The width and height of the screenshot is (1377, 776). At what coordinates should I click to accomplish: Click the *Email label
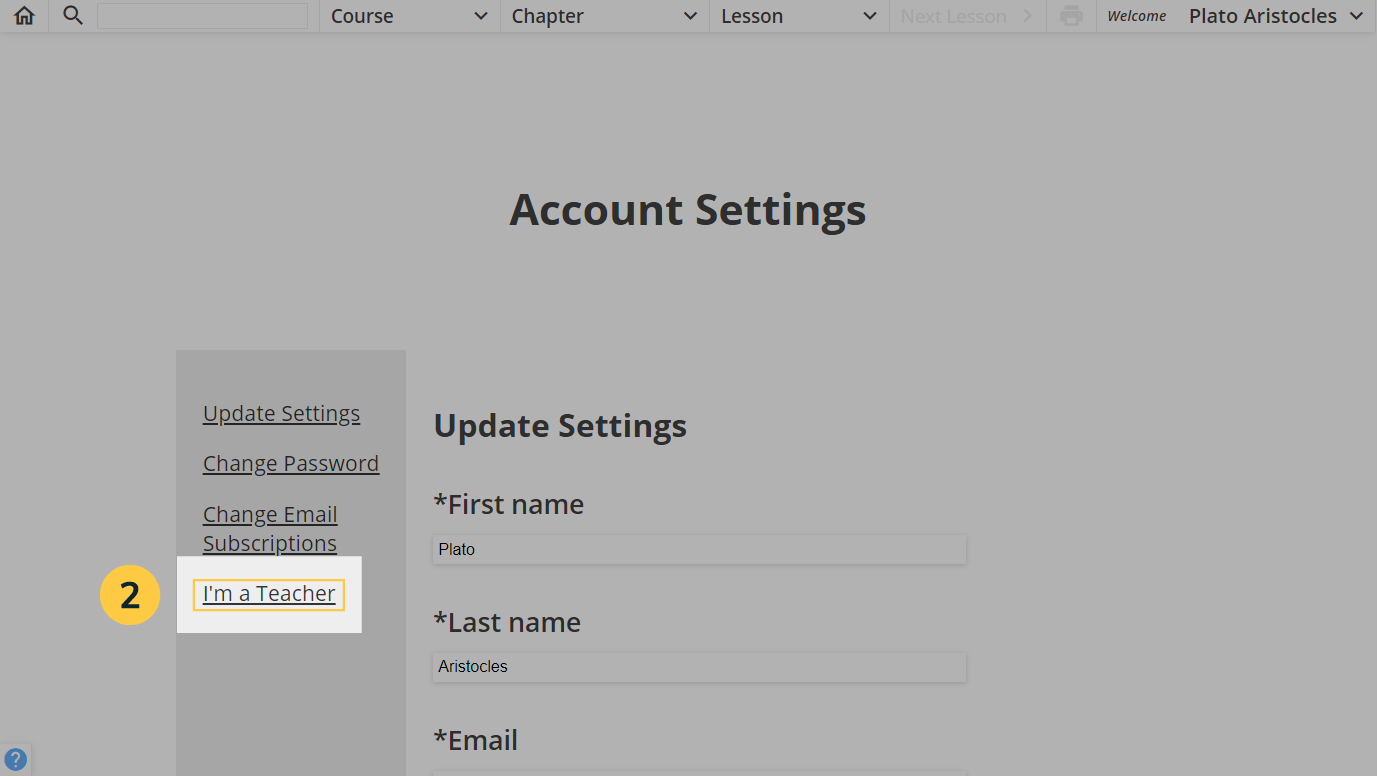(x=476, y=740)
